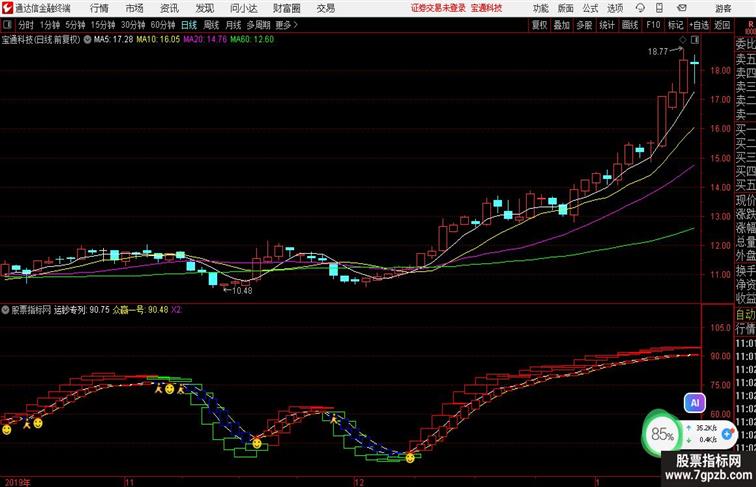Click the 12 month marker on time axis

[359, 482]
